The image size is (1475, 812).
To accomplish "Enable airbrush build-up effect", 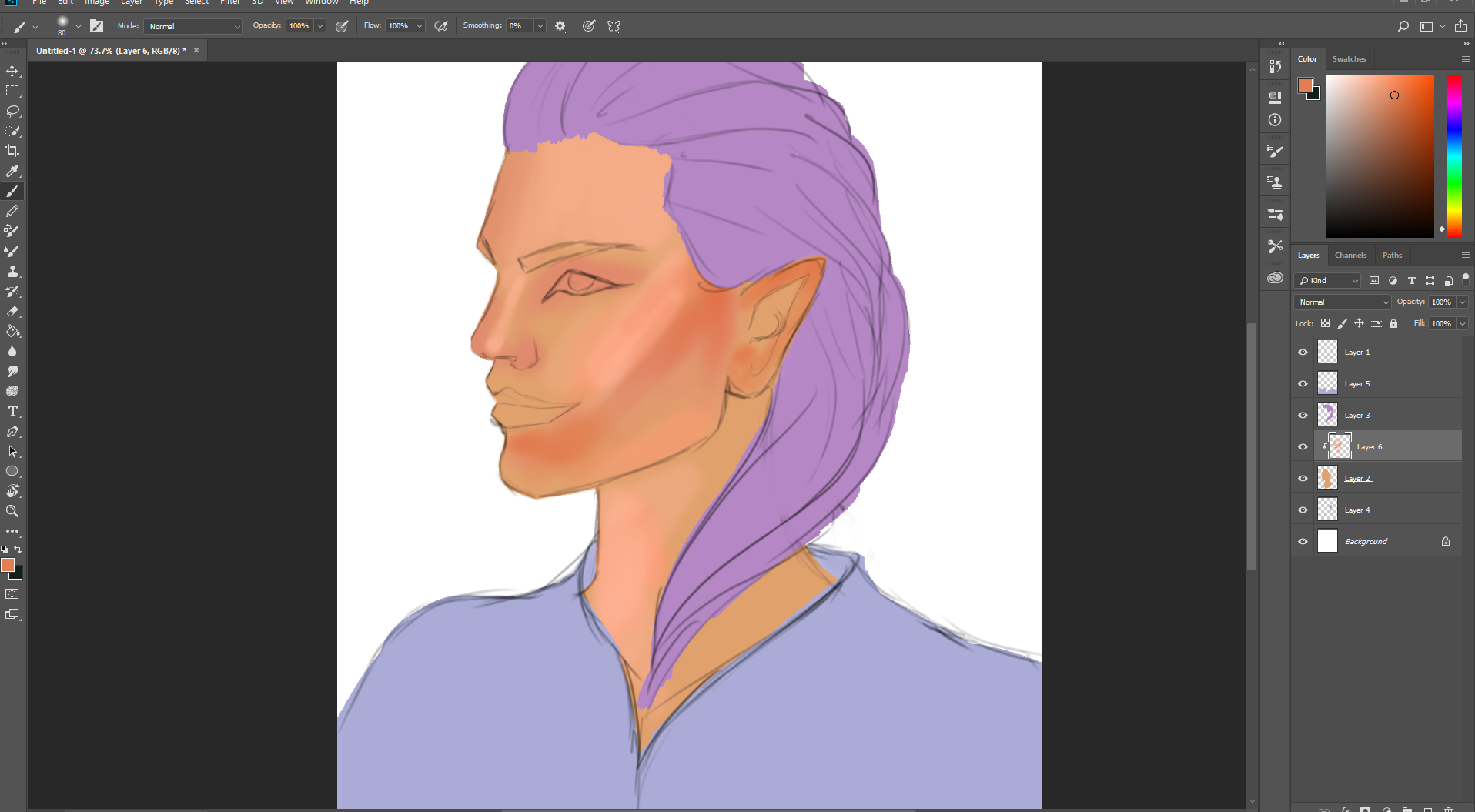I will click(x=441, y=26).
